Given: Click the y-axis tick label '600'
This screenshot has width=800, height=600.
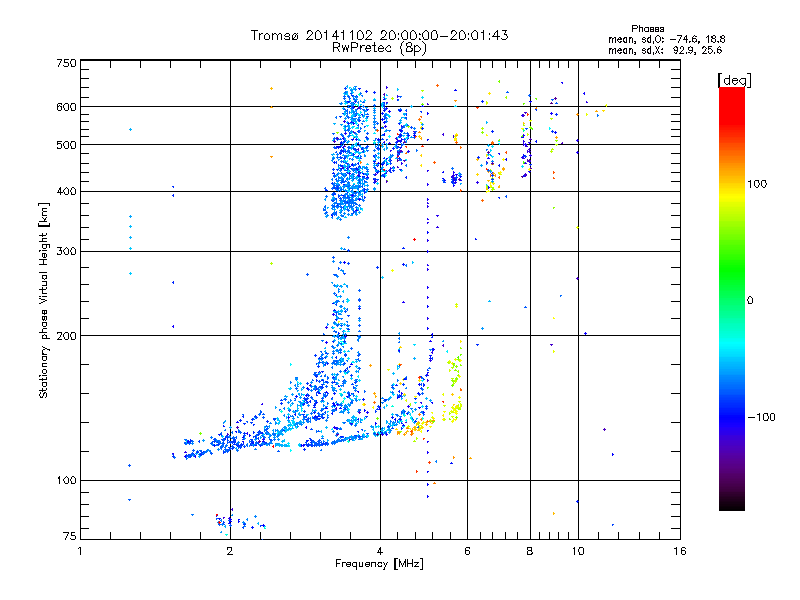Looking at the screenshot, I should point(66,107).
